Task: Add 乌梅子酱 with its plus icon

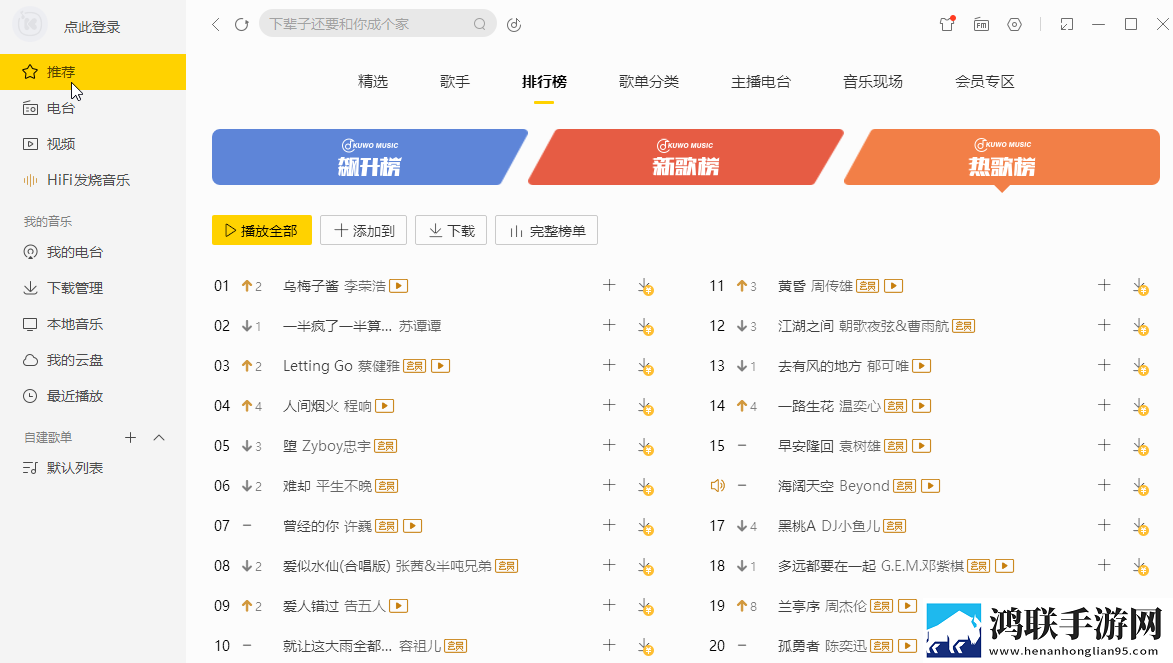Action: pyautogui.click(x=609, y=285)
